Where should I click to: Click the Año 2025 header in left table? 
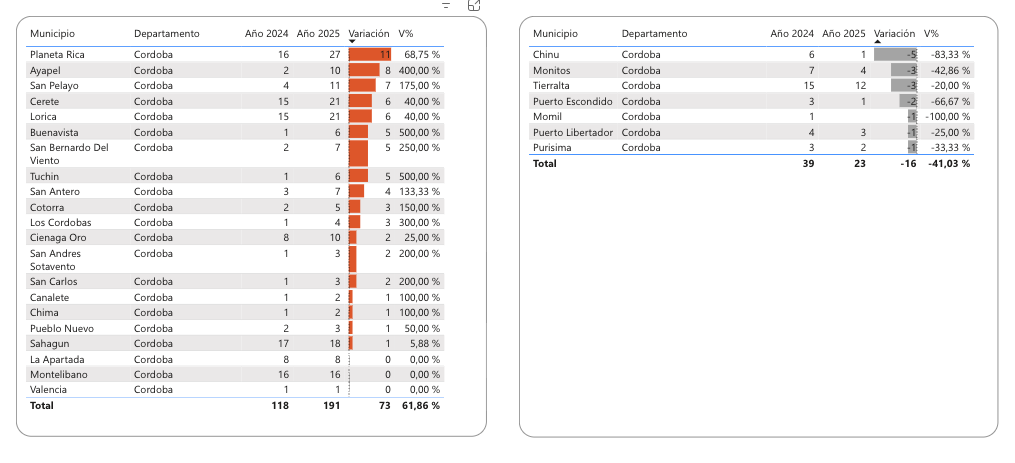pos(319,34)
